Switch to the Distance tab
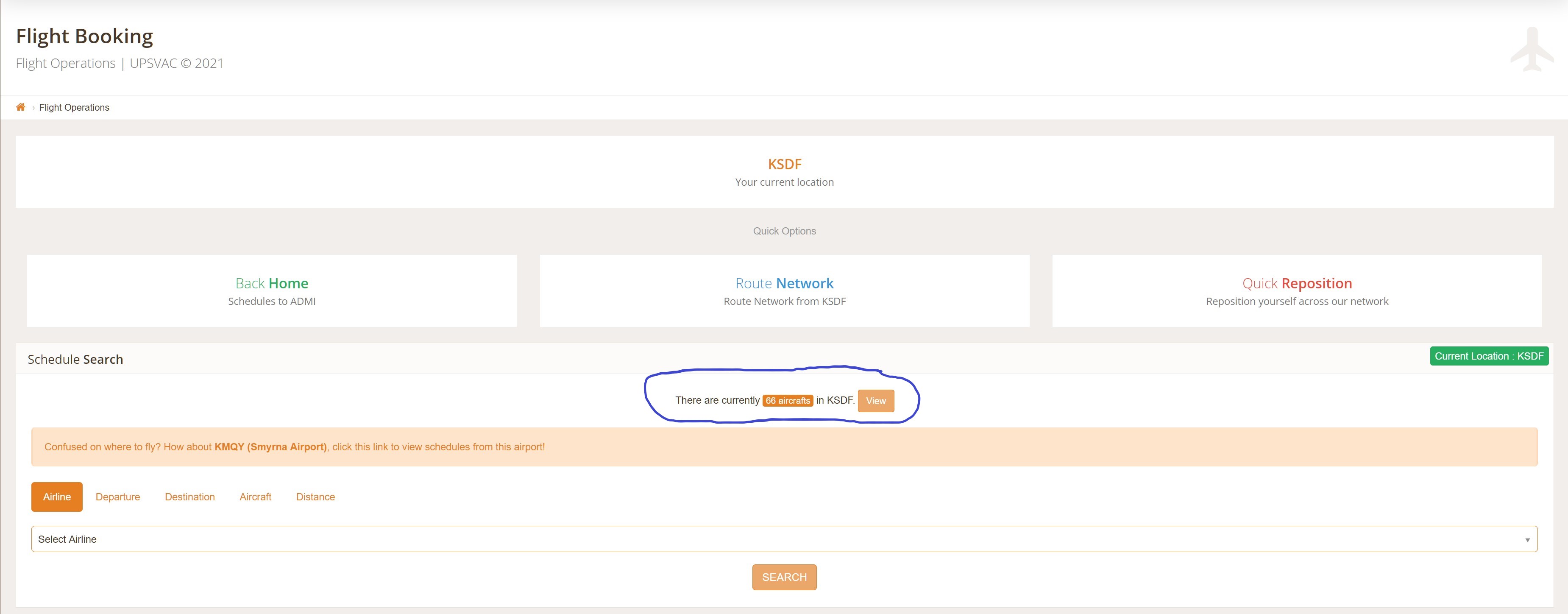The width and height of the screenshot is (1568, 614). pos(315,497)
